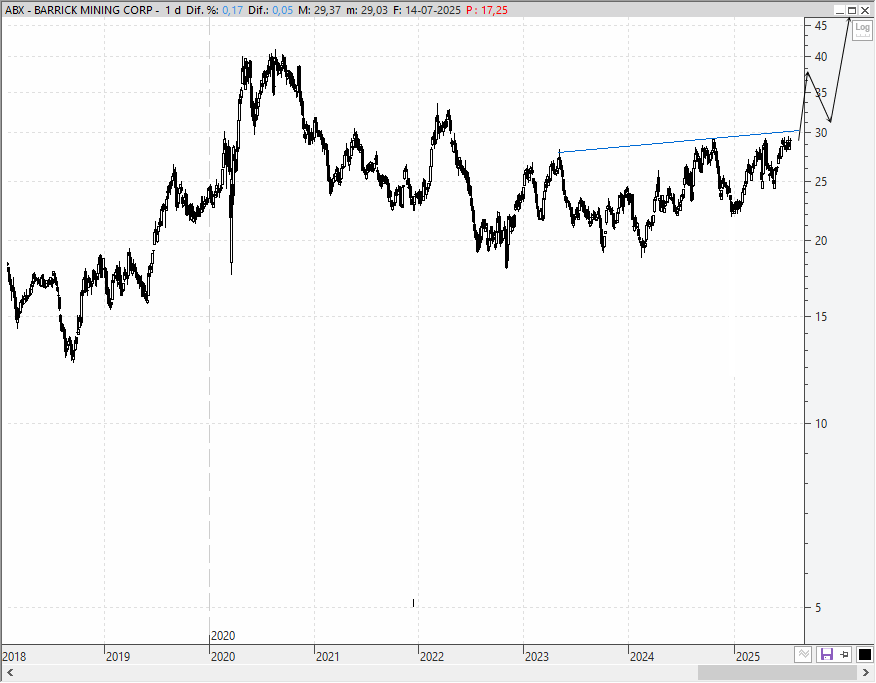The width and height of the screenshot is (876, 683).
Task: Click the horizontal scrollbar right arrow
Action: pos(867,673)
